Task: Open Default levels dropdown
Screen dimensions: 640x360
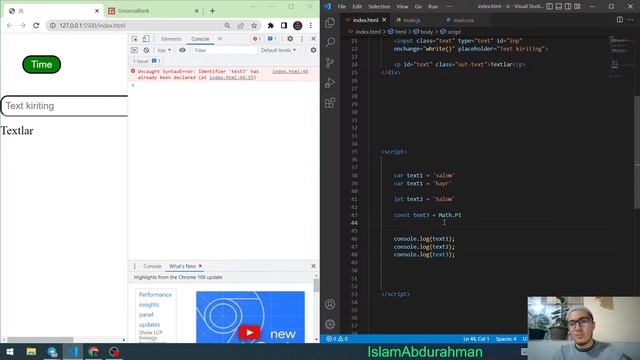Action: pyautogui.click(x=278, y=50)
